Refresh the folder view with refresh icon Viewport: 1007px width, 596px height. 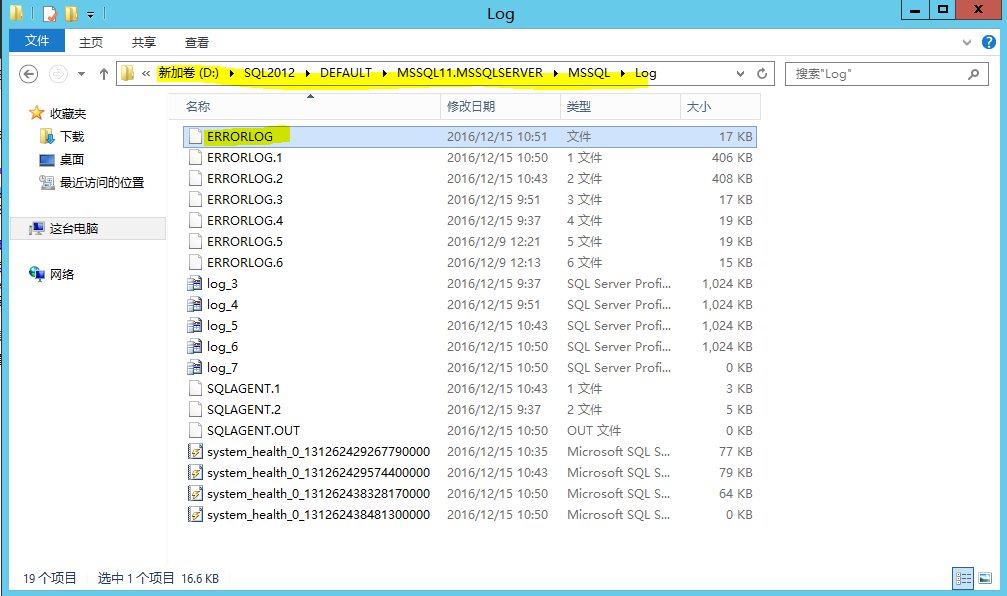(x=760, y=73)
